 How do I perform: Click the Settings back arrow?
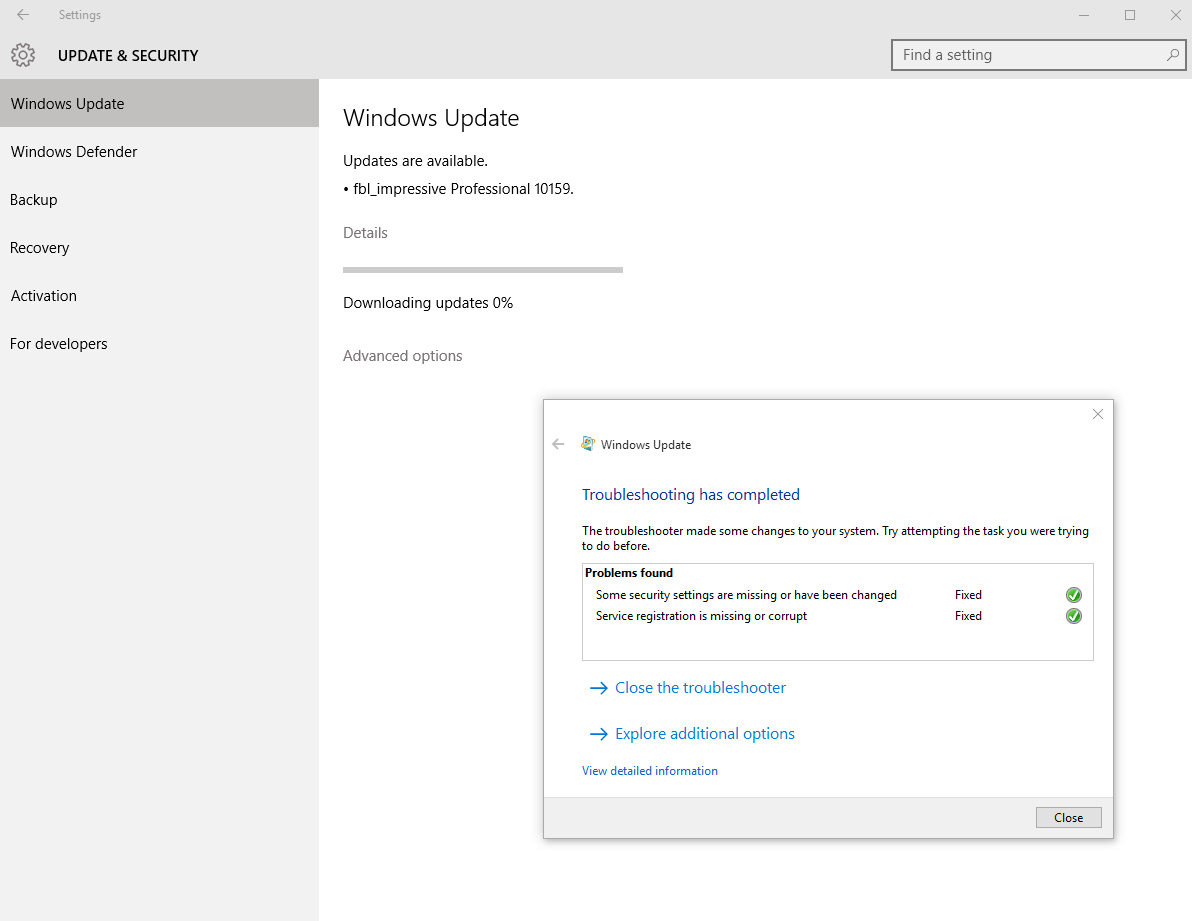[x=23, y=14]
